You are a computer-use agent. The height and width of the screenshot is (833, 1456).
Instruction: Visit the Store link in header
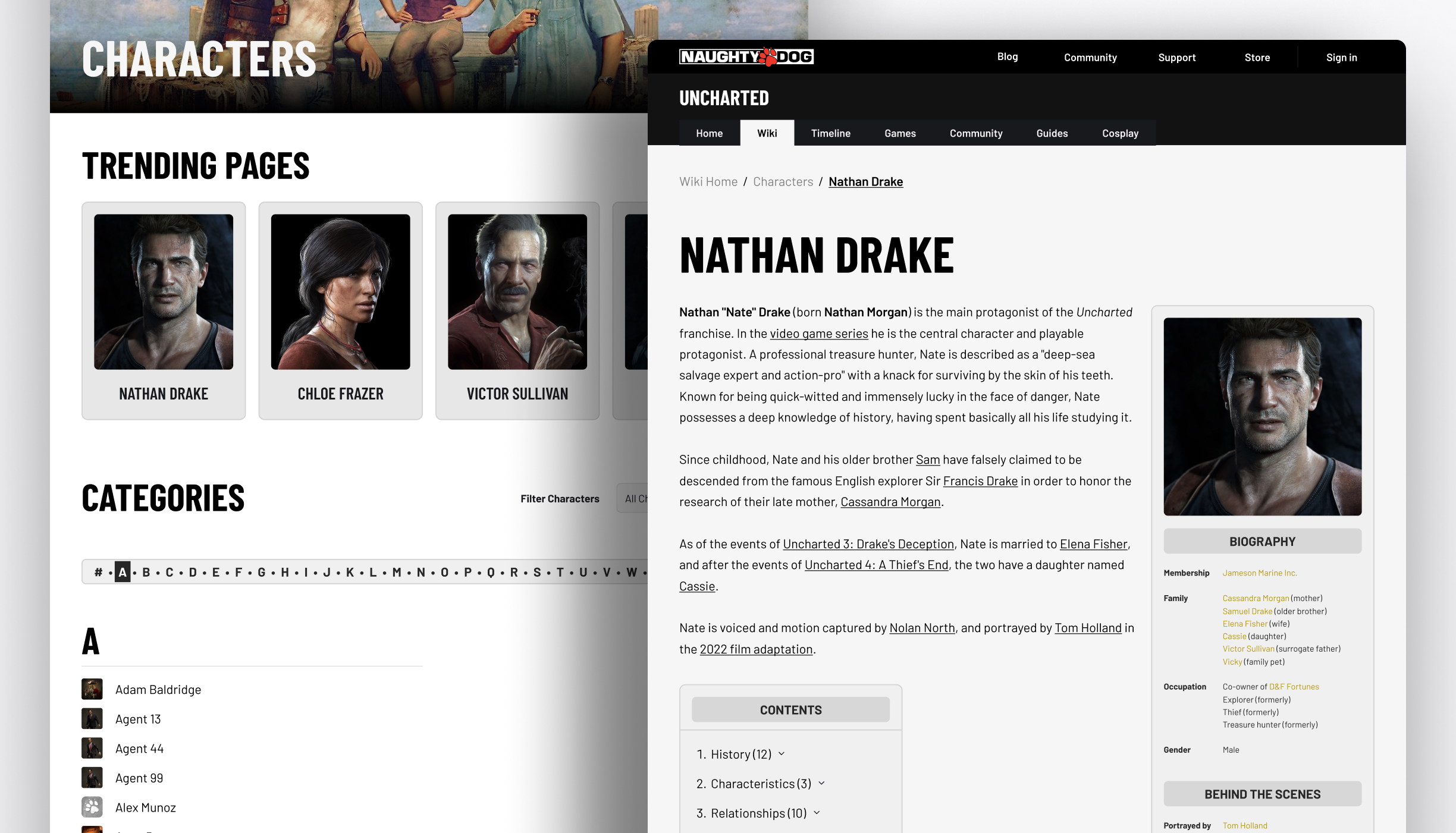1257,58
